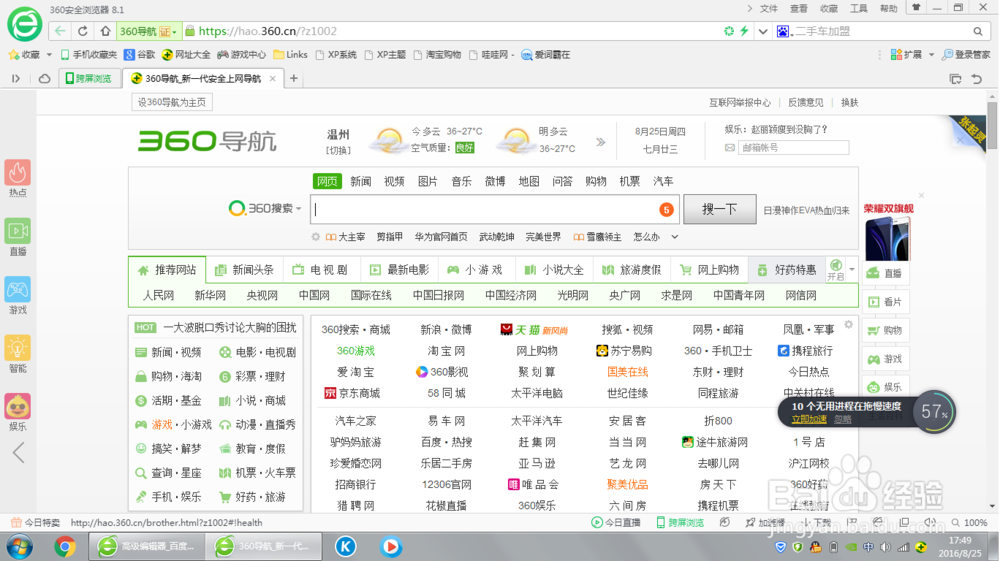Open 小游戏 category tab
This screenshot has height=561, width=1000.
pos(476,270)
